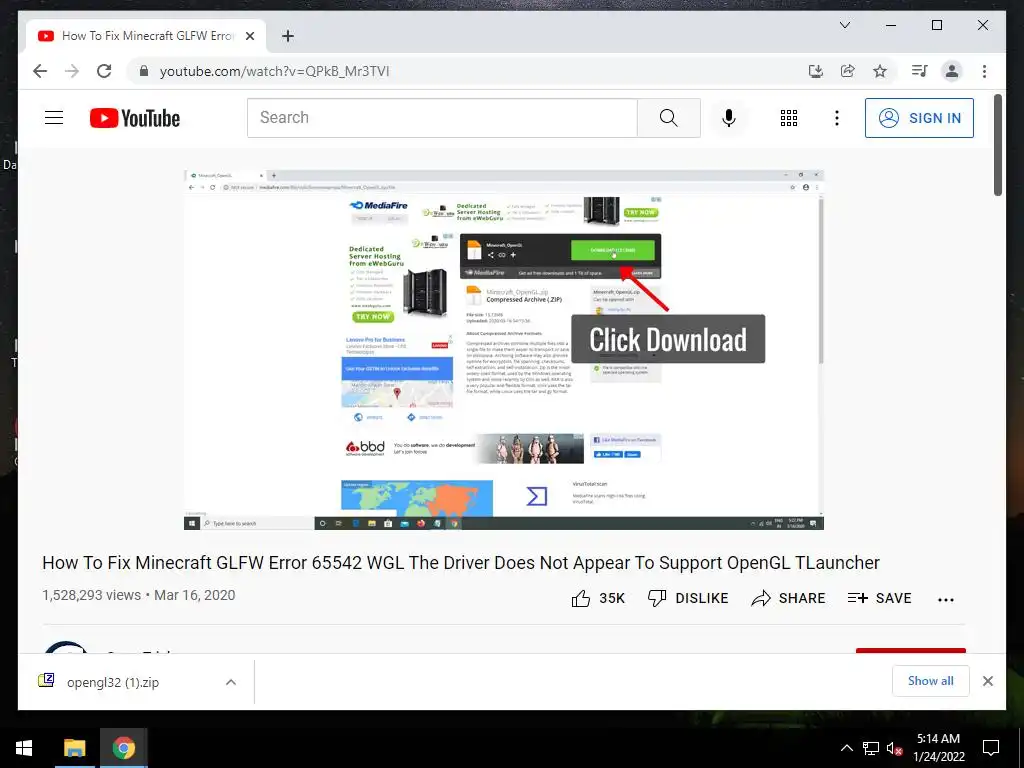SAVE the video to a playlist
The height and width of the screenshot is (768, 1024).
[x=880, y=598]
